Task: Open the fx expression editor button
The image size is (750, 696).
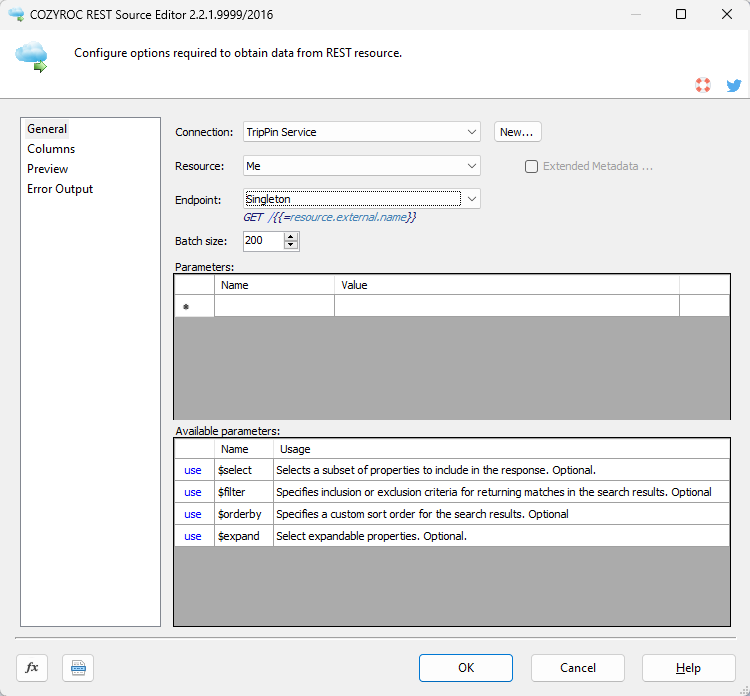Action: coord(32,667)
